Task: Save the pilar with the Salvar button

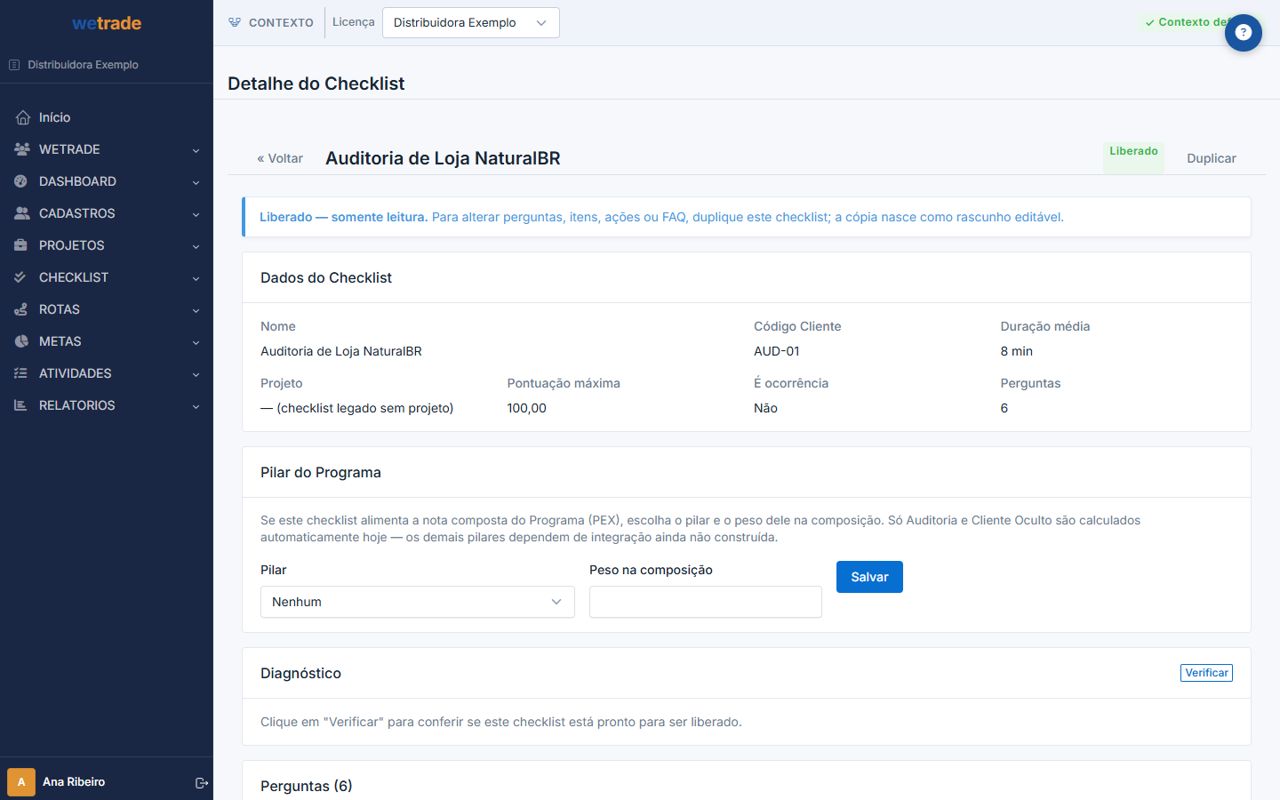Action: tap(869, 577)
